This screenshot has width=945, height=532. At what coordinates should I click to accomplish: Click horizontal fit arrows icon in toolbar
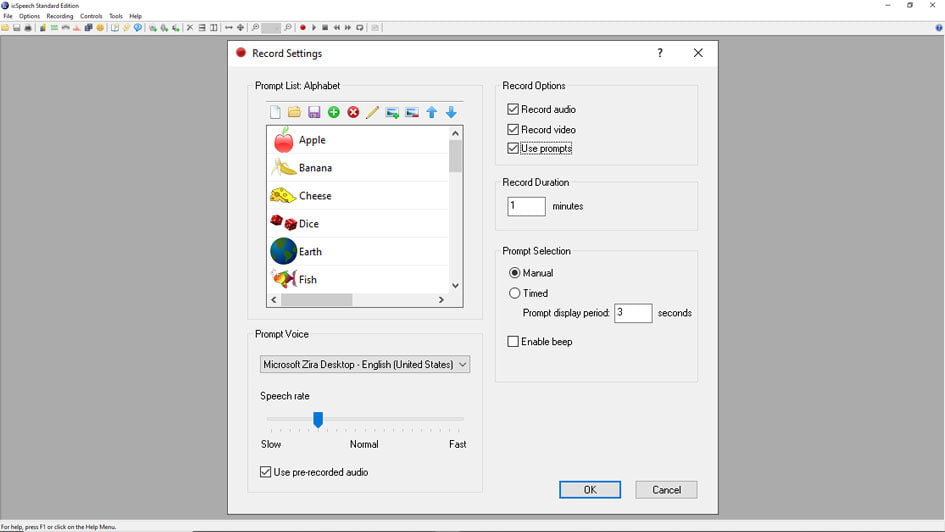(x=228, y=28)
